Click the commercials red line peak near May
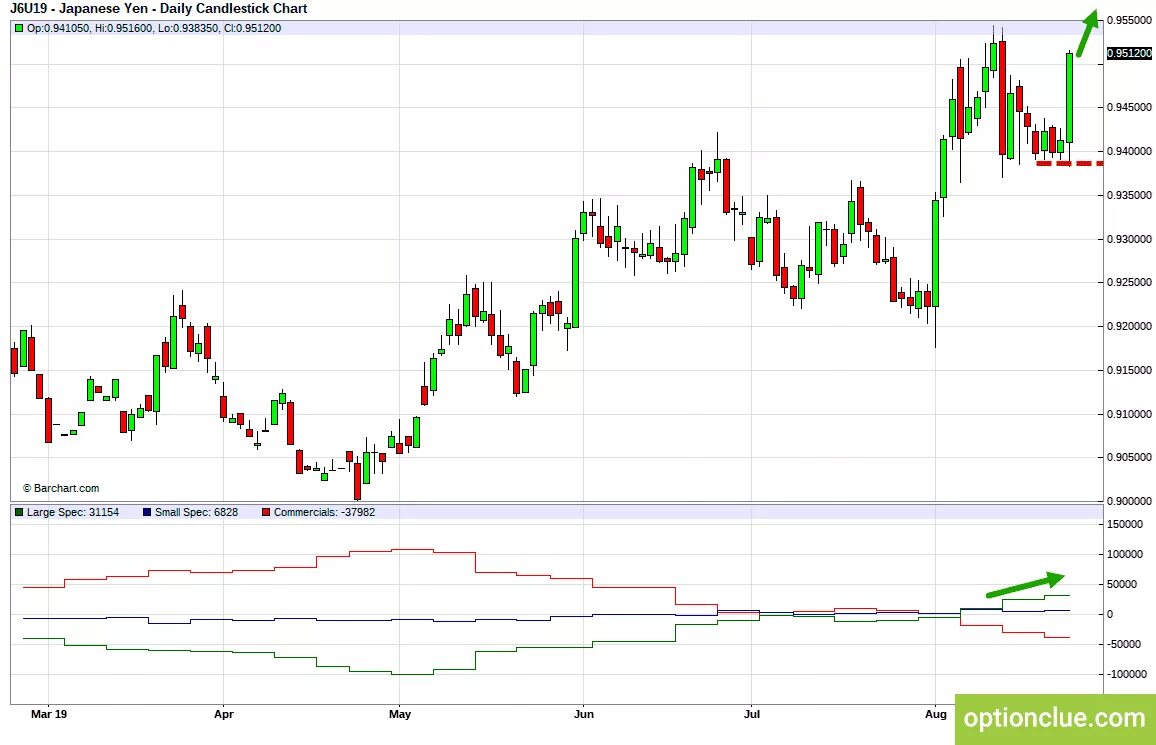 (x=411, y=549)
